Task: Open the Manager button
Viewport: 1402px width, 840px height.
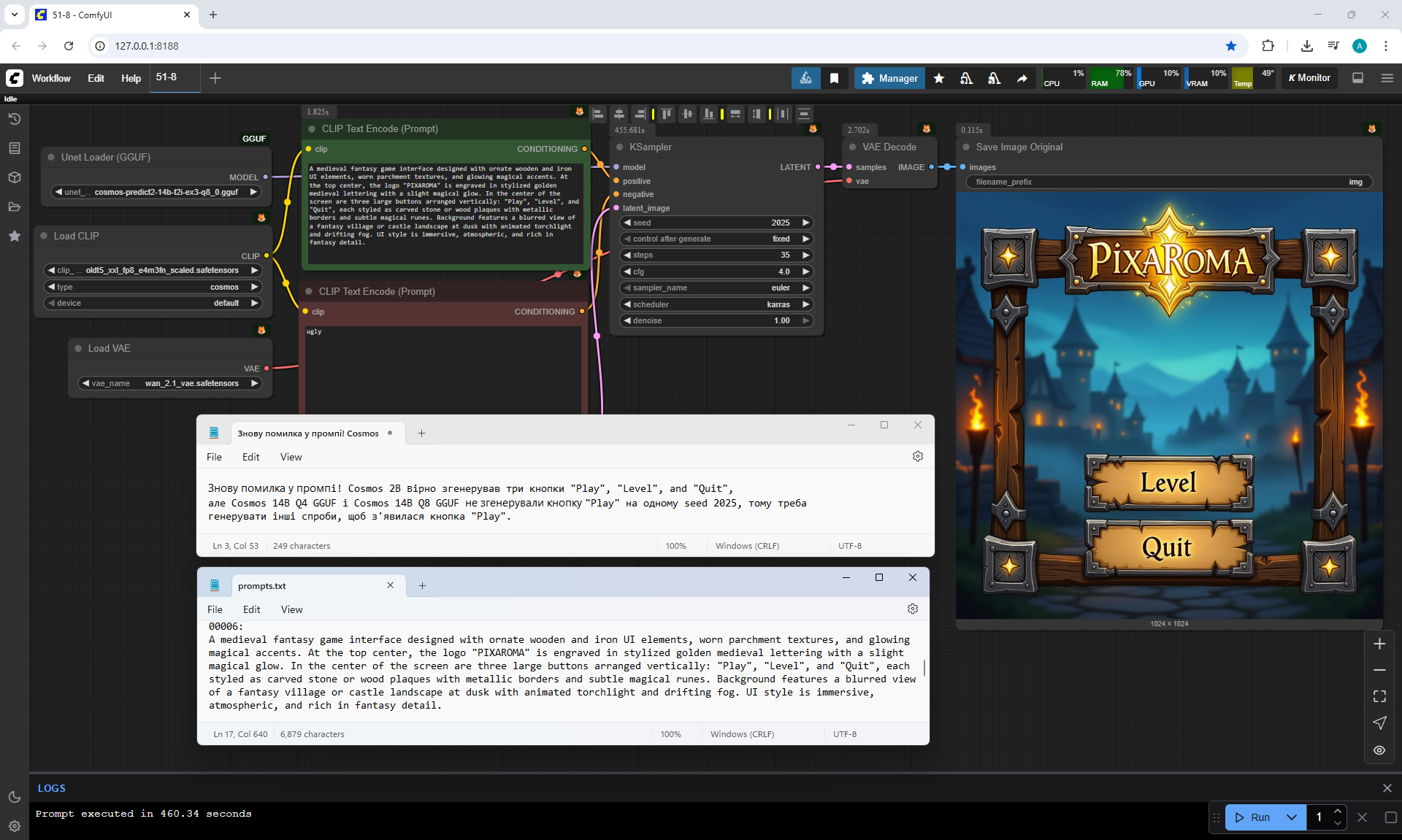Action: tap(889, 78)
